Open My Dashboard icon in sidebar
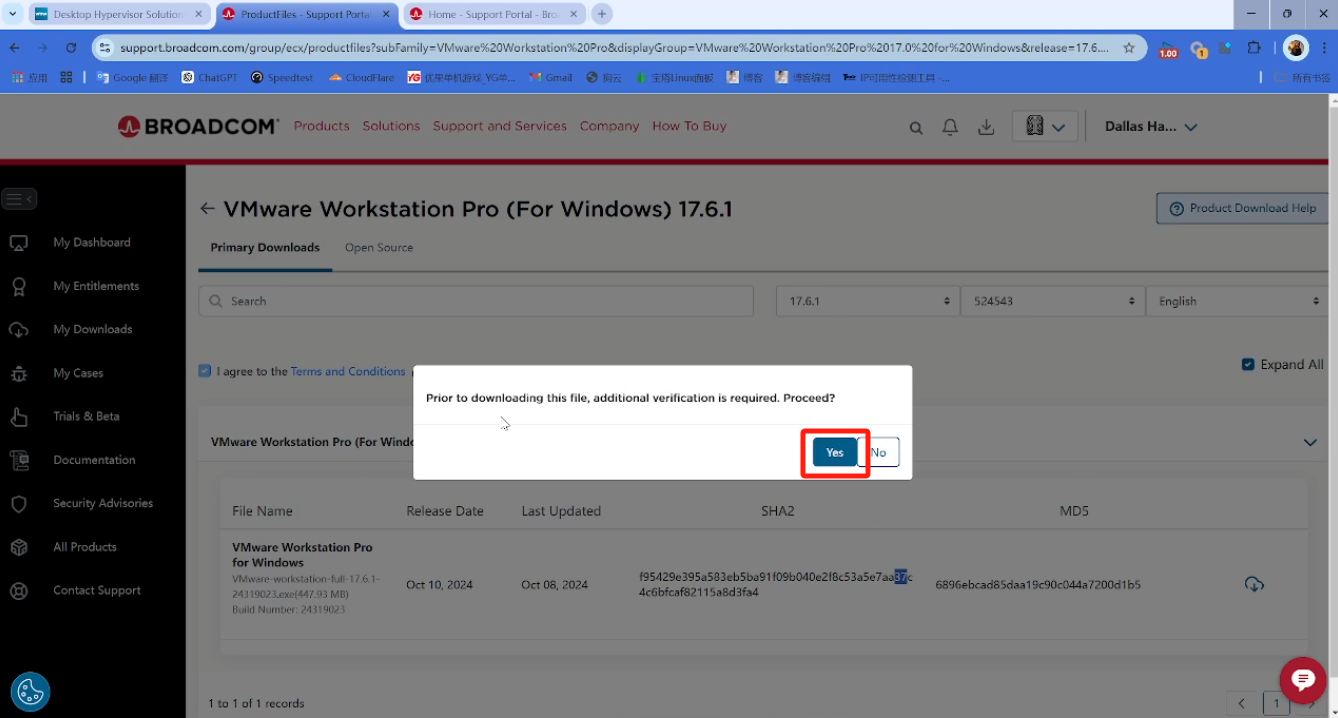The image size is (1338, 718). tap(18, 243)
